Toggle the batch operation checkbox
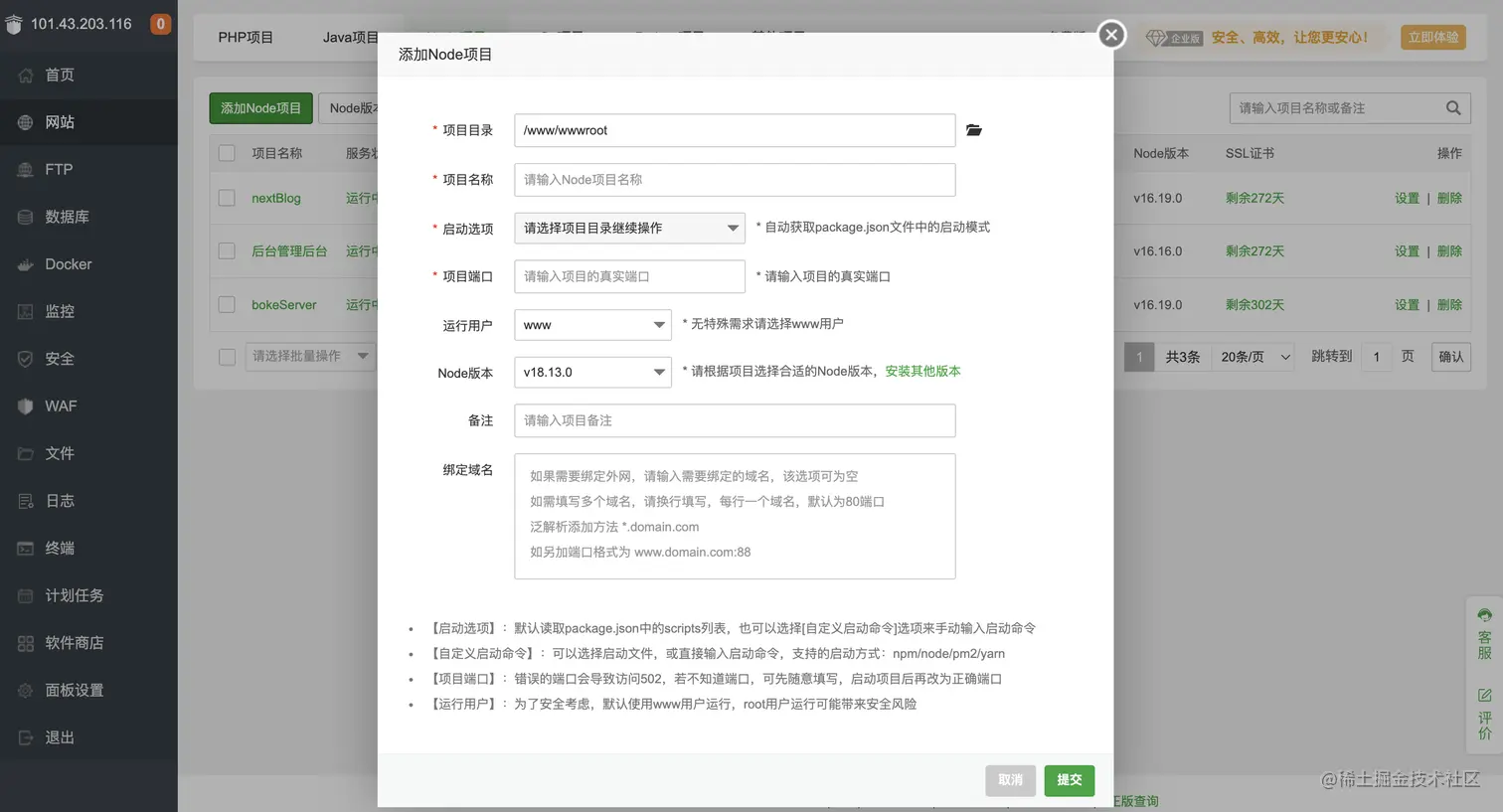The height and width of the screenshot is (812, 1503). (227, 357)
